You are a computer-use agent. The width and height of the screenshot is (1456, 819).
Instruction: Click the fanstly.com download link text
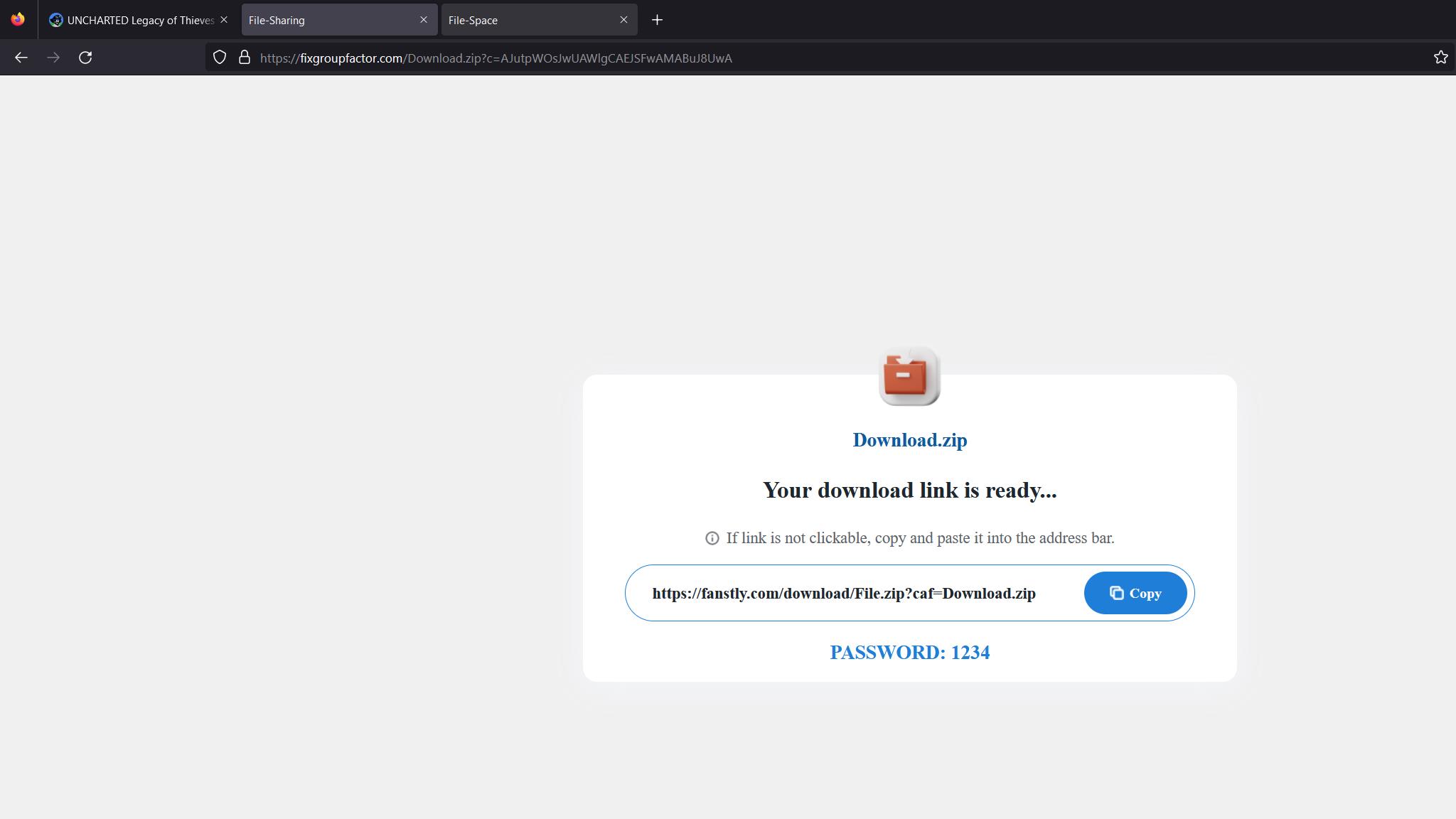tap(844, 594)
